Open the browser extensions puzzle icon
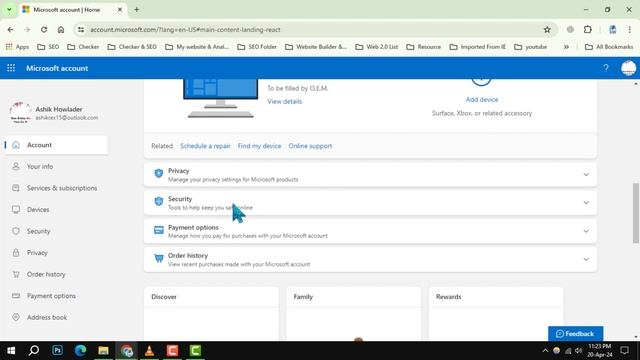This screenshot has height=360, width=640. tap(587, 29)
